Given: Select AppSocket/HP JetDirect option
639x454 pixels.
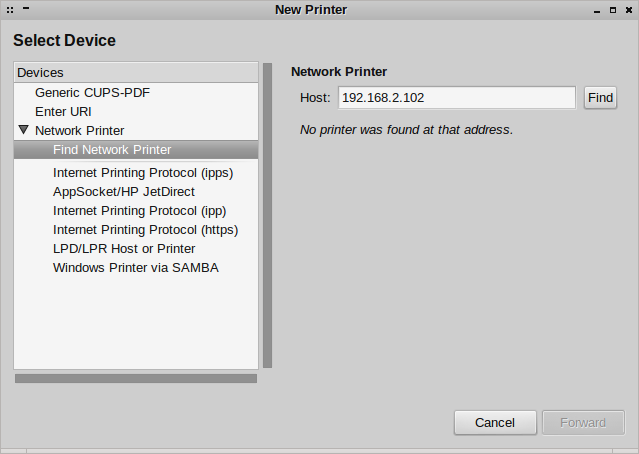Looking at the screenshot, I should click(x=124, y=191).
